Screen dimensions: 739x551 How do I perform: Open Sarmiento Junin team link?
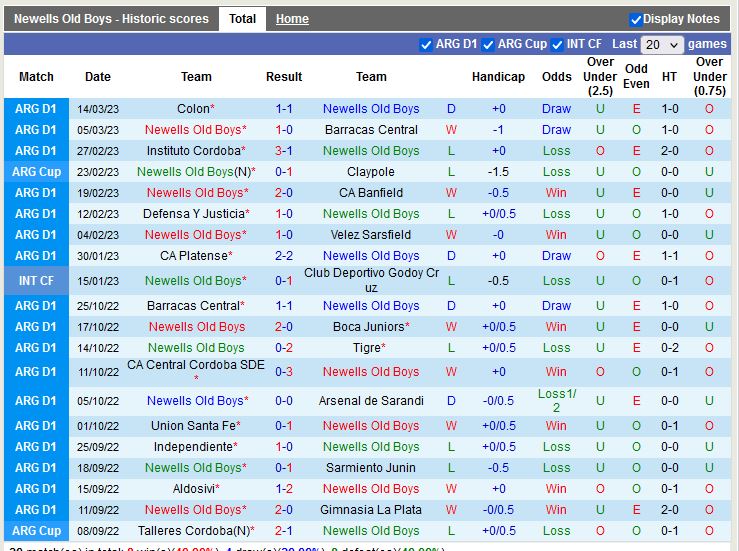pos(371,468)
